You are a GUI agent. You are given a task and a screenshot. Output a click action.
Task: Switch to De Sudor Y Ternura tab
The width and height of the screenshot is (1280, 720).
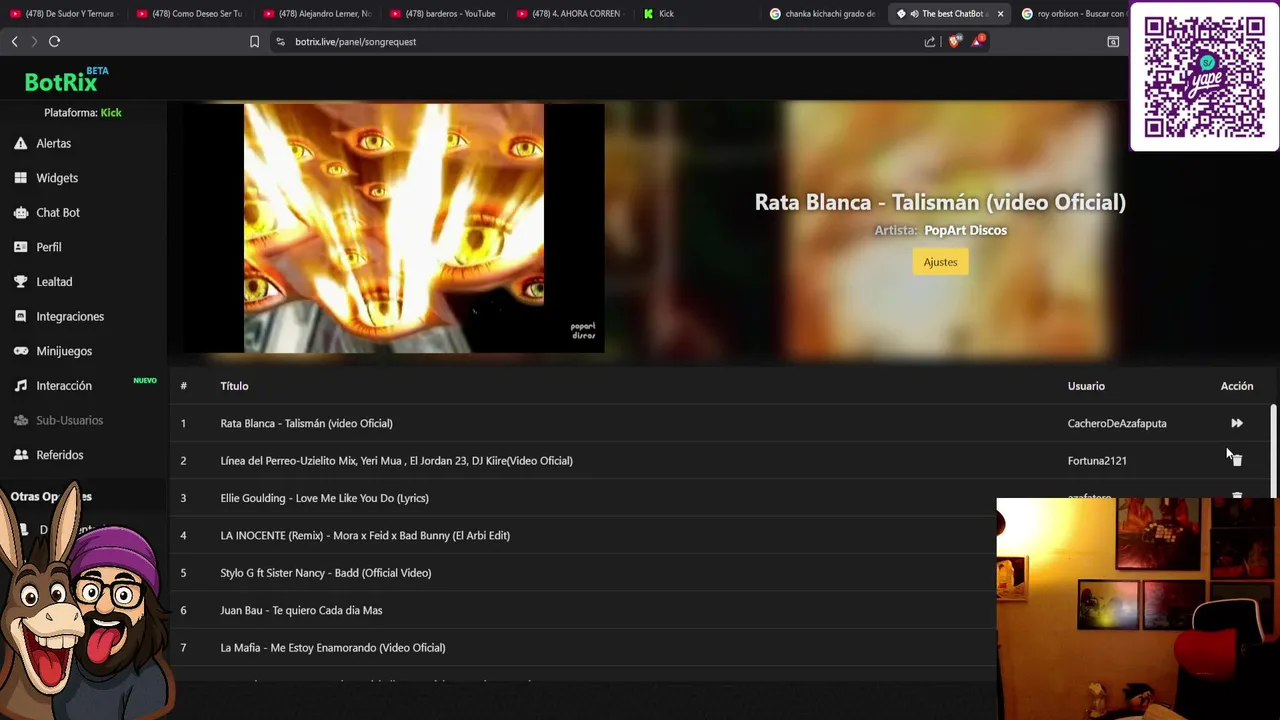tap(62, 14)
